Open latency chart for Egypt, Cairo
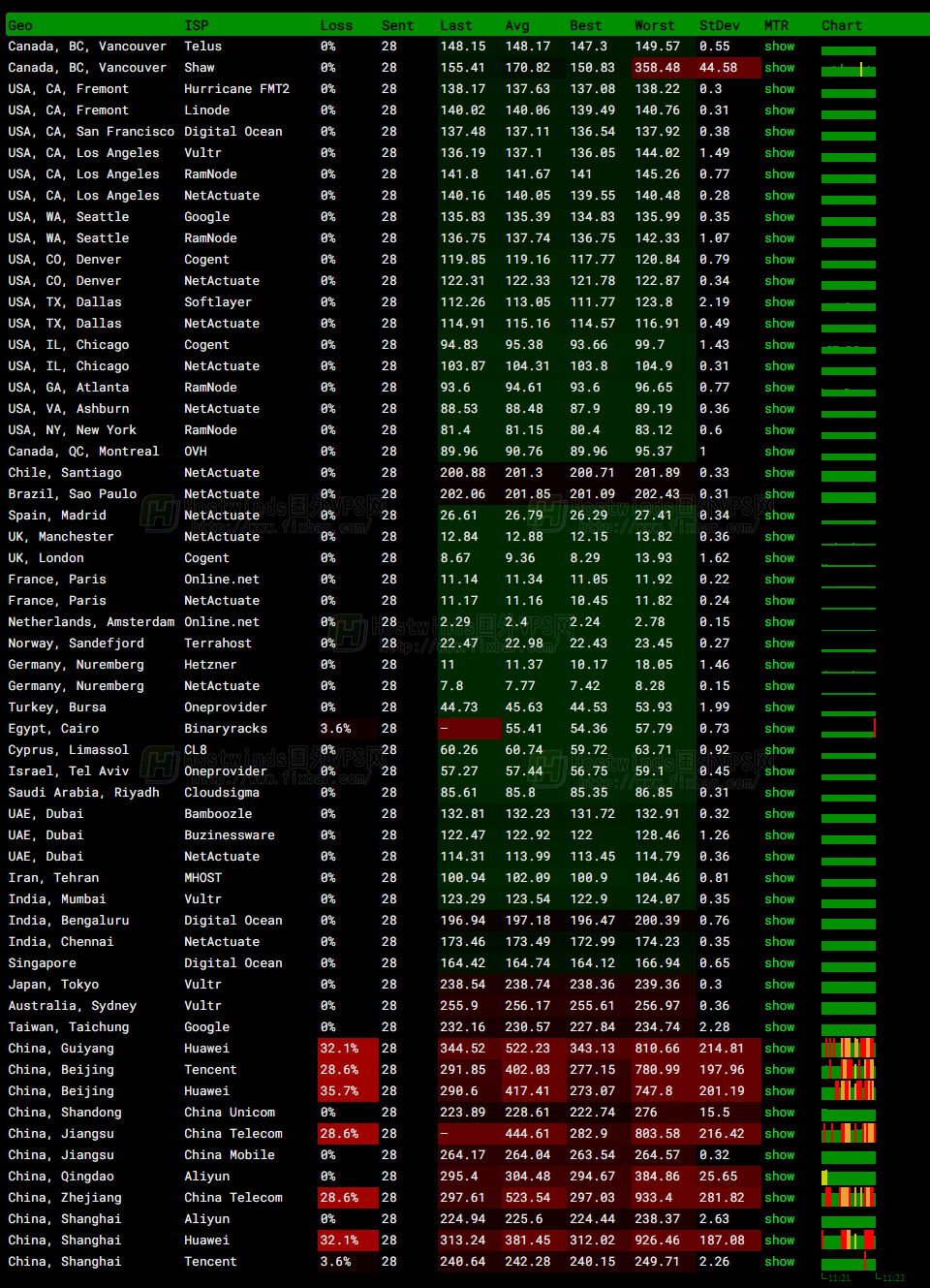 tap(849, 729)
